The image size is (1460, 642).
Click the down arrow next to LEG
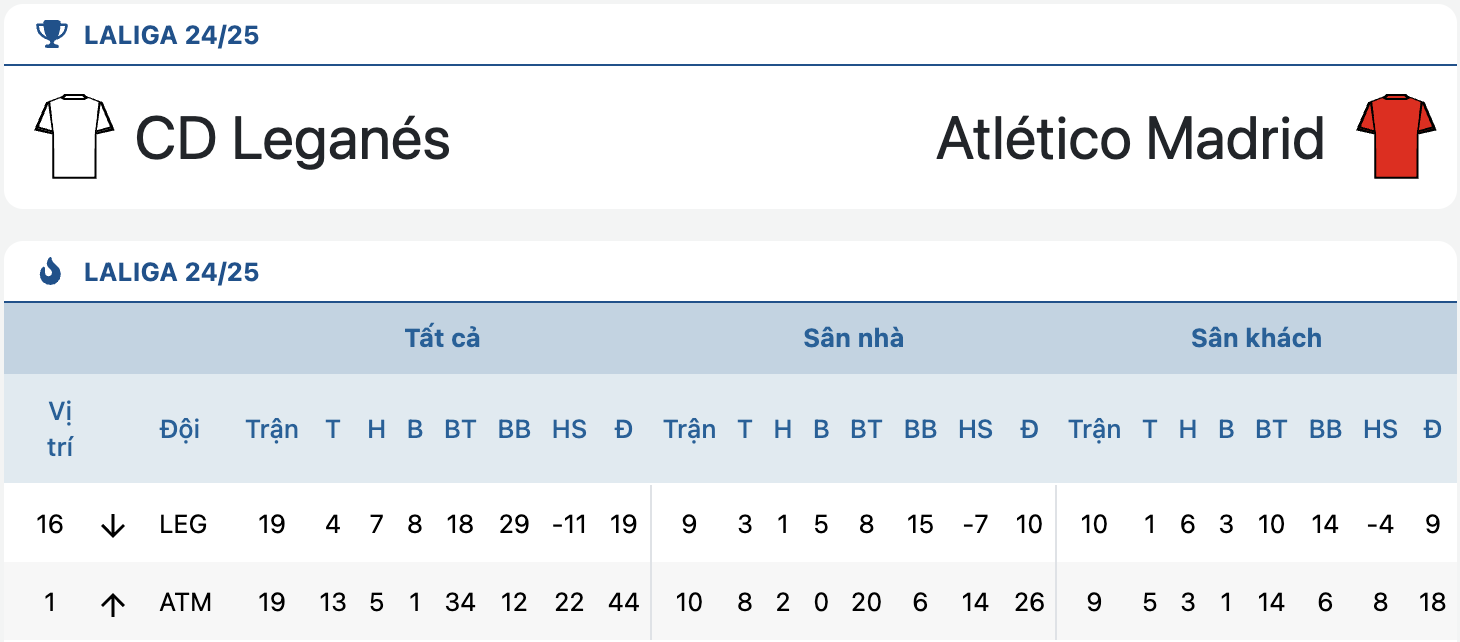point(113,525)
